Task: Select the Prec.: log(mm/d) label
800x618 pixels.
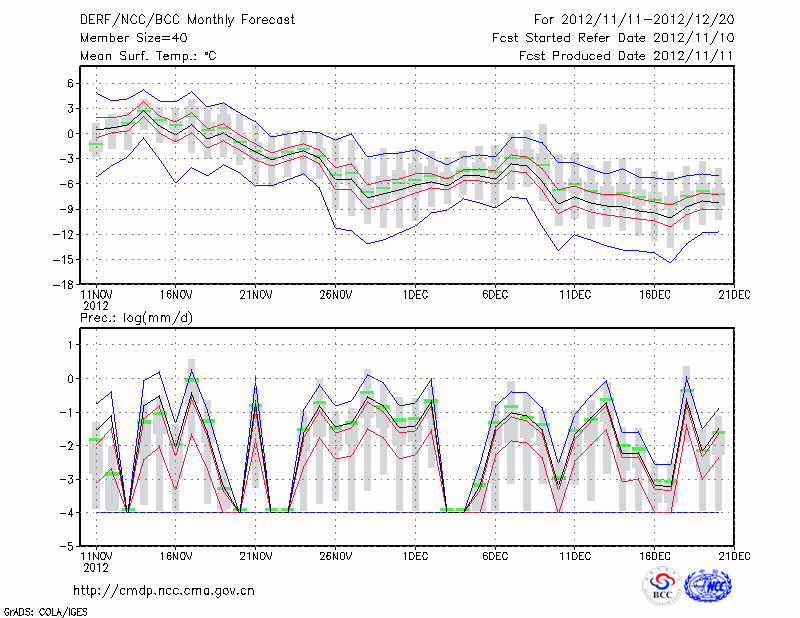Action: 138,318
